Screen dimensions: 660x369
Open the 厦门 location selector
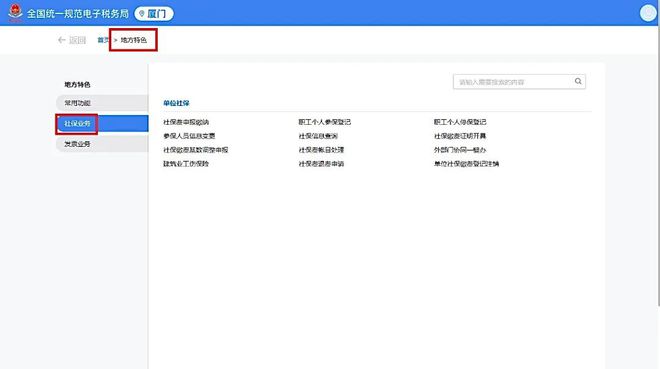[x=154, y=13]
